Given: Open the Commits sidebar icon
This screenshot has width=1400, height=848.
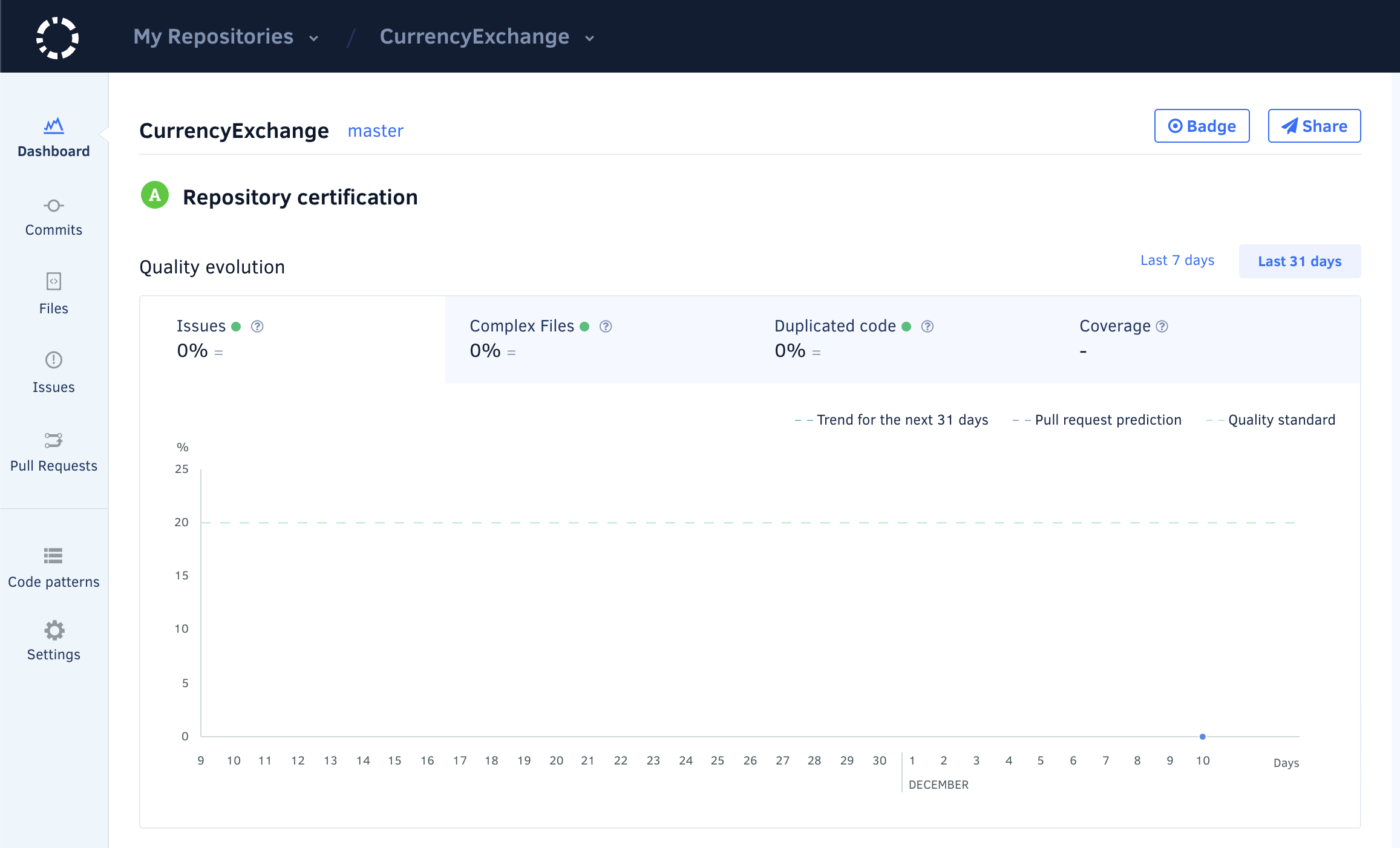Looking at the screenshot, I should click(x=53, y=206).
